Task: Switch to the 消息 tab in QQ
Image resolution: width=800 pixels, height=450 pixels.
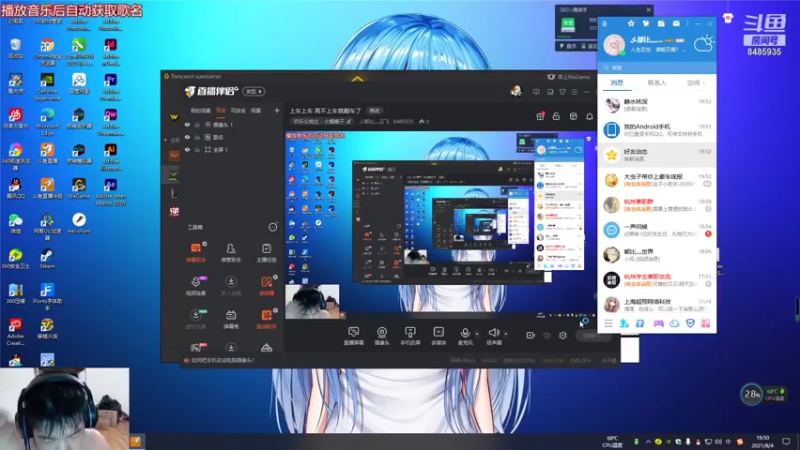Action: [617, 83]
